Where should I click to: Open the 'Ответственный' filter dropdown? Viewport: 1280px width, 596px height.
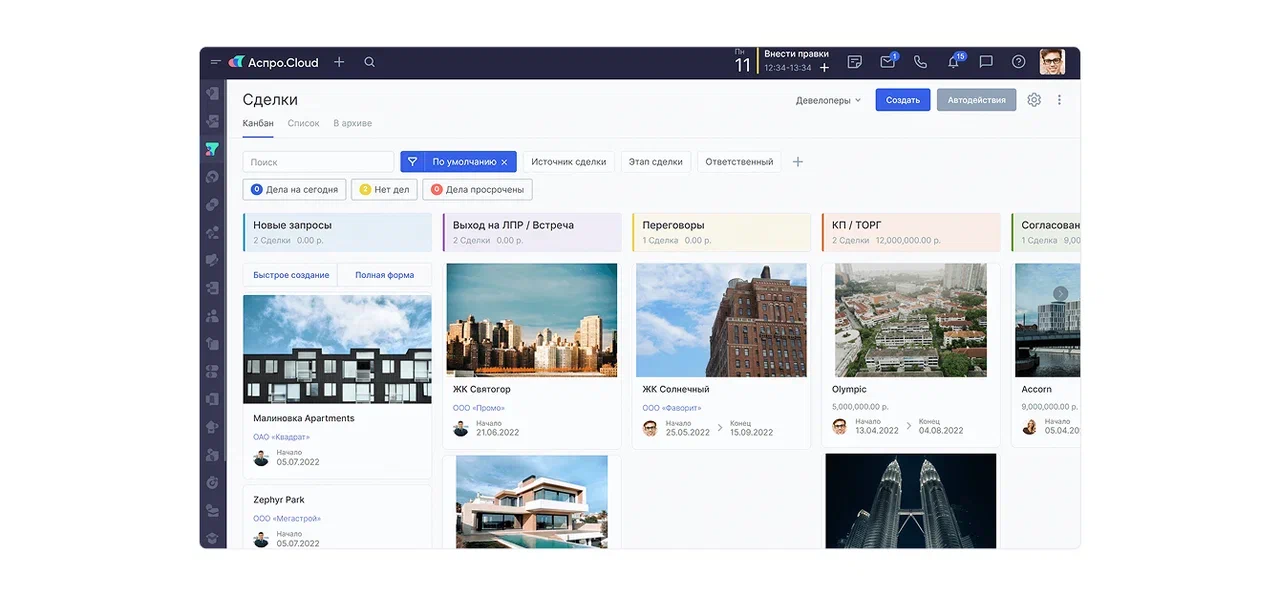point(739,162)
